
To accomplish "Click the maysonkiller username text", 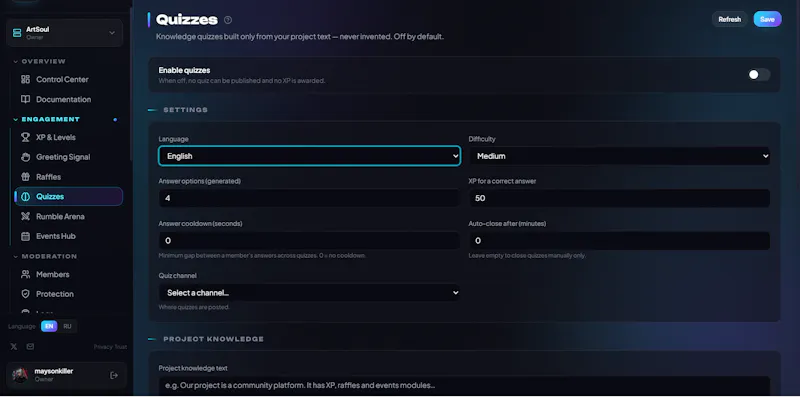I will [54, 371].
